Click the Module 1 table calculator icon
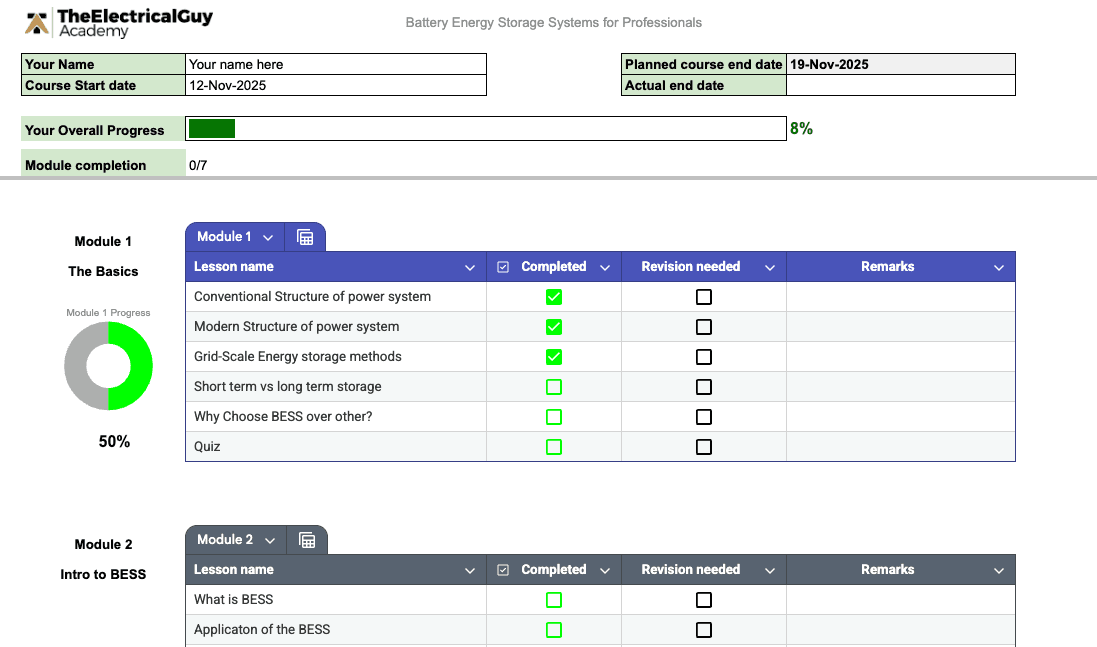This screenshot has height=647, width=1097. coord(306,238)
